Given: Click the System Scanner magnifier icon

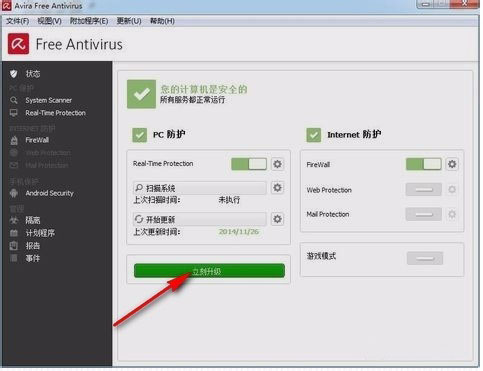Looking at the screenshot, I should pos(14,100).
